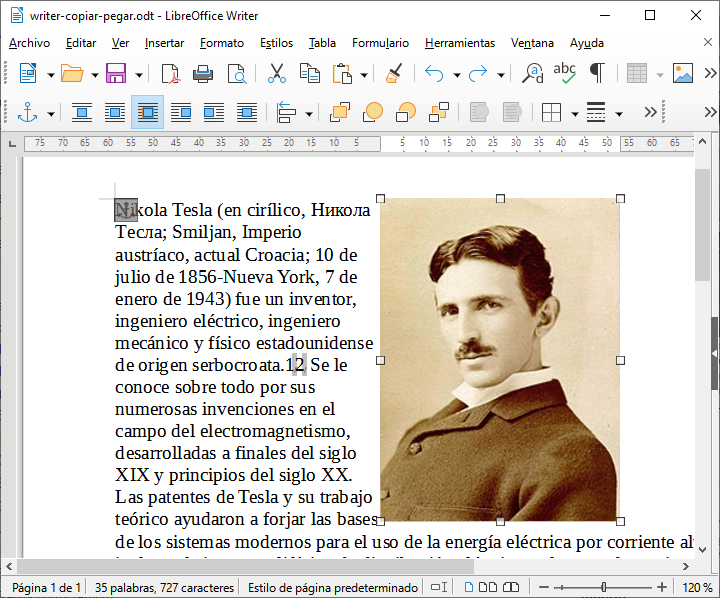Open the Estilos menu
720x598 pixels.
click(276, 43)
